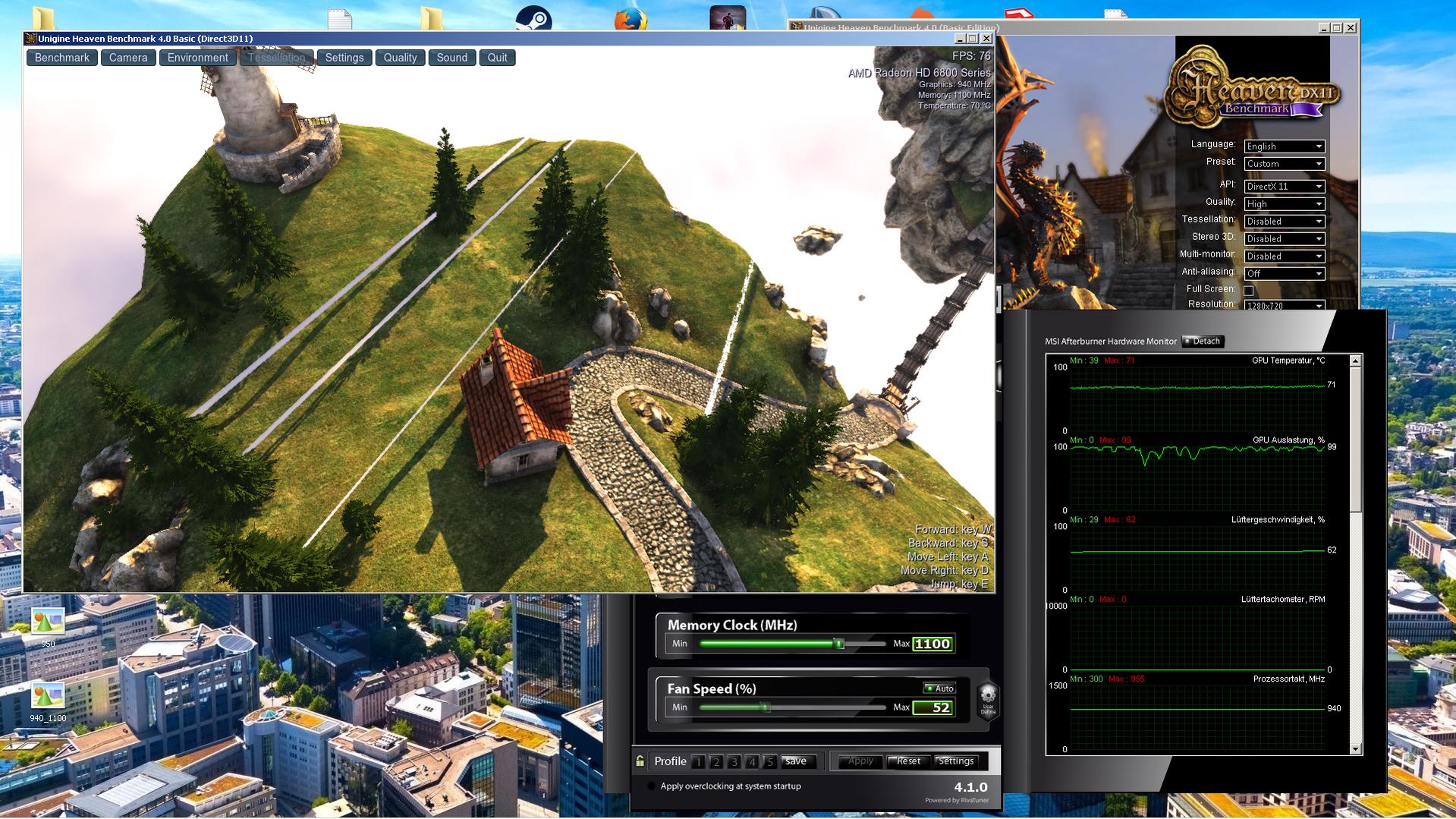The height and width of the screenshot is (819, 1456).
Task: Toggle the Auto fan speed button
Action: click(939, 688)
